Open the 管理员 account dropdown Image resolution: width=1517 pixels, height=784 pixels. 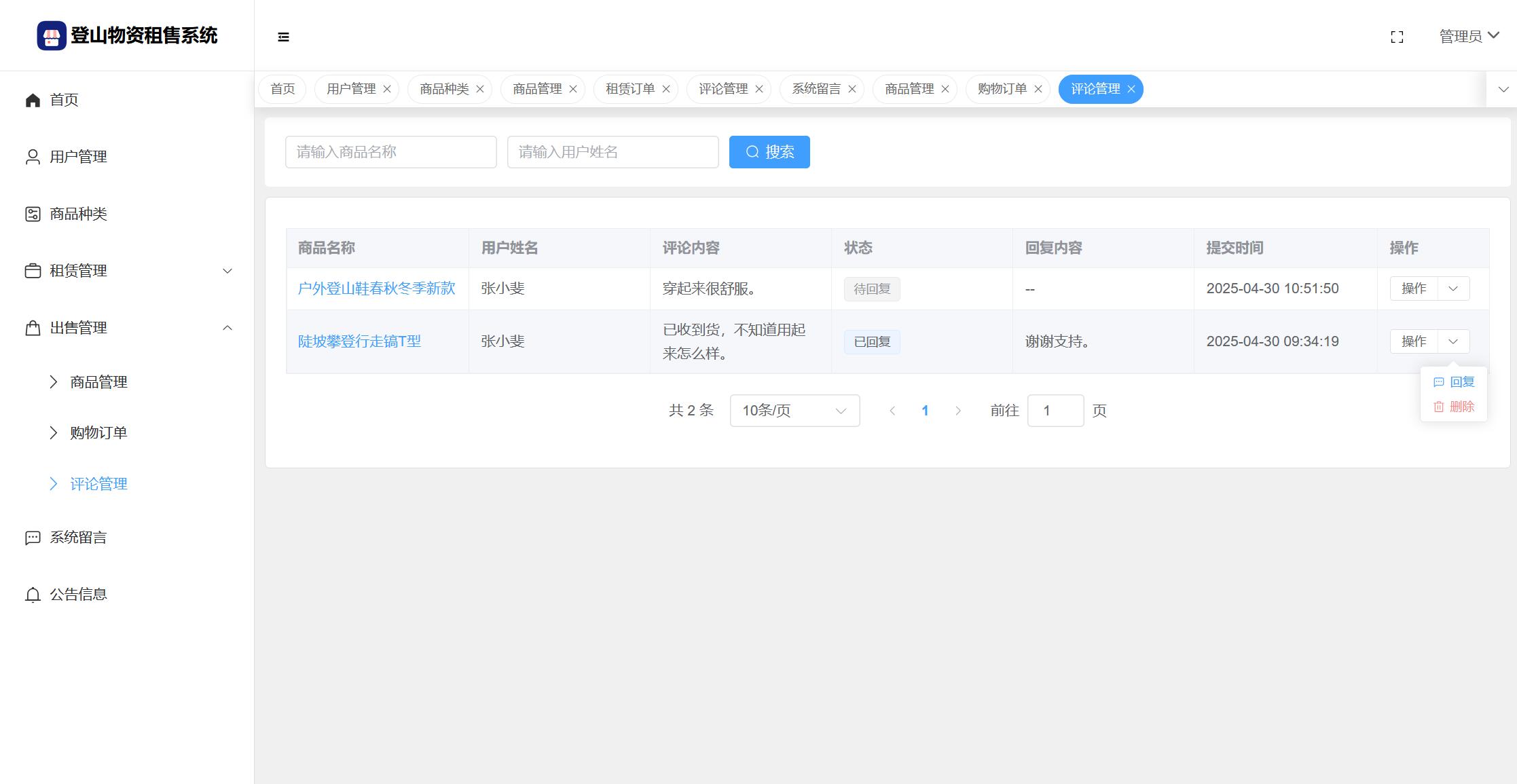1469,36
